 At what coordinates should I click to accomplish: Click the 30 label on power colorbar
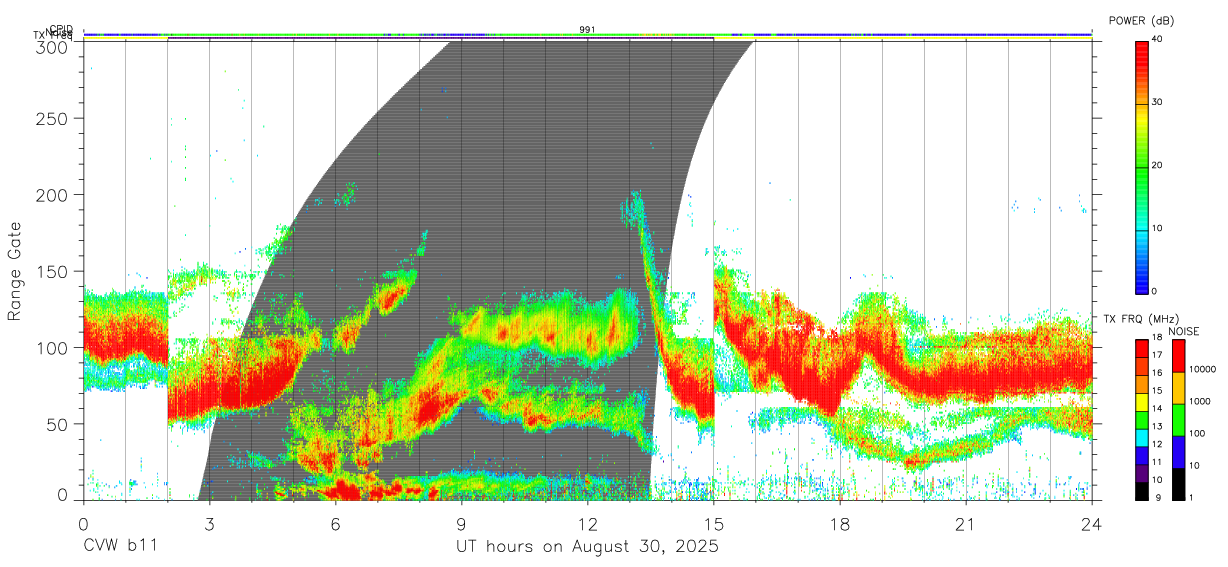pos(1157,102)
